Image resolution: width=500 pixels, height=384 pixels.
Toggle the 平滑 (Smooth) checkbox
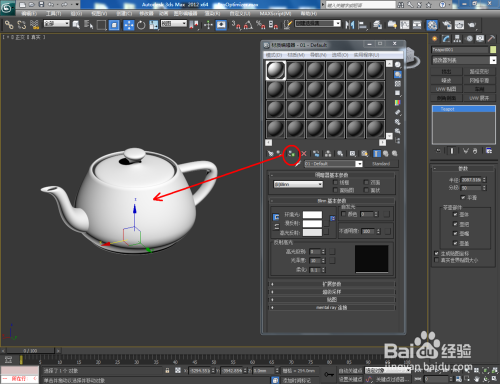click(463, 198)
